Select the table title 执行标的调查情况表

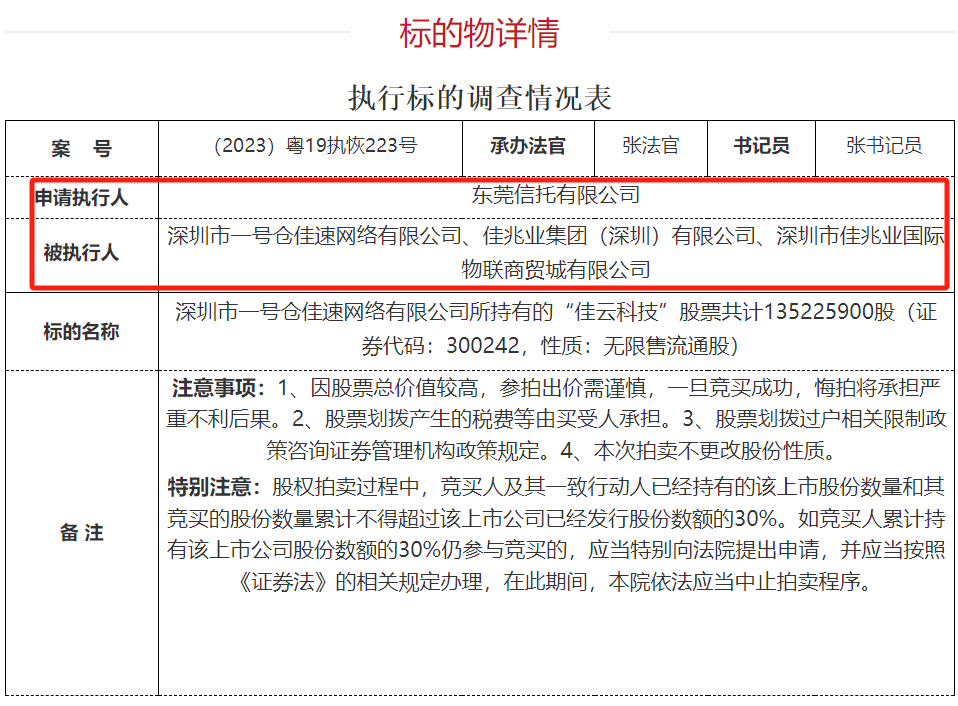(480, 98)
